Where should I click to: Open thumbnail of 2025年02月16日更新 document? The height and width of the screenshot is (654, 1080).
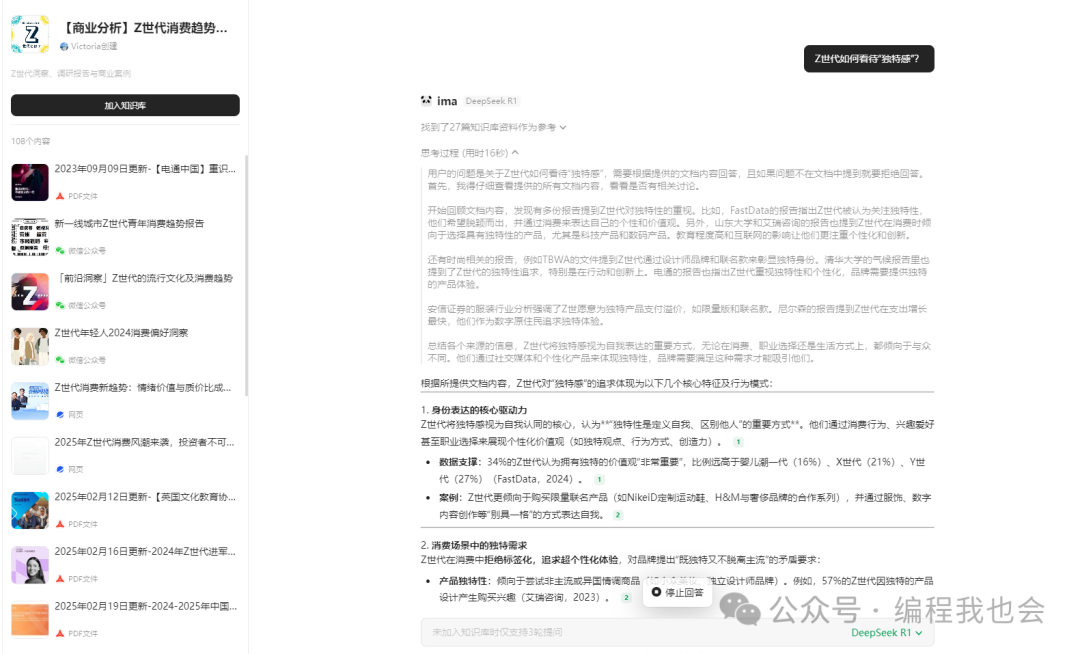30,565
